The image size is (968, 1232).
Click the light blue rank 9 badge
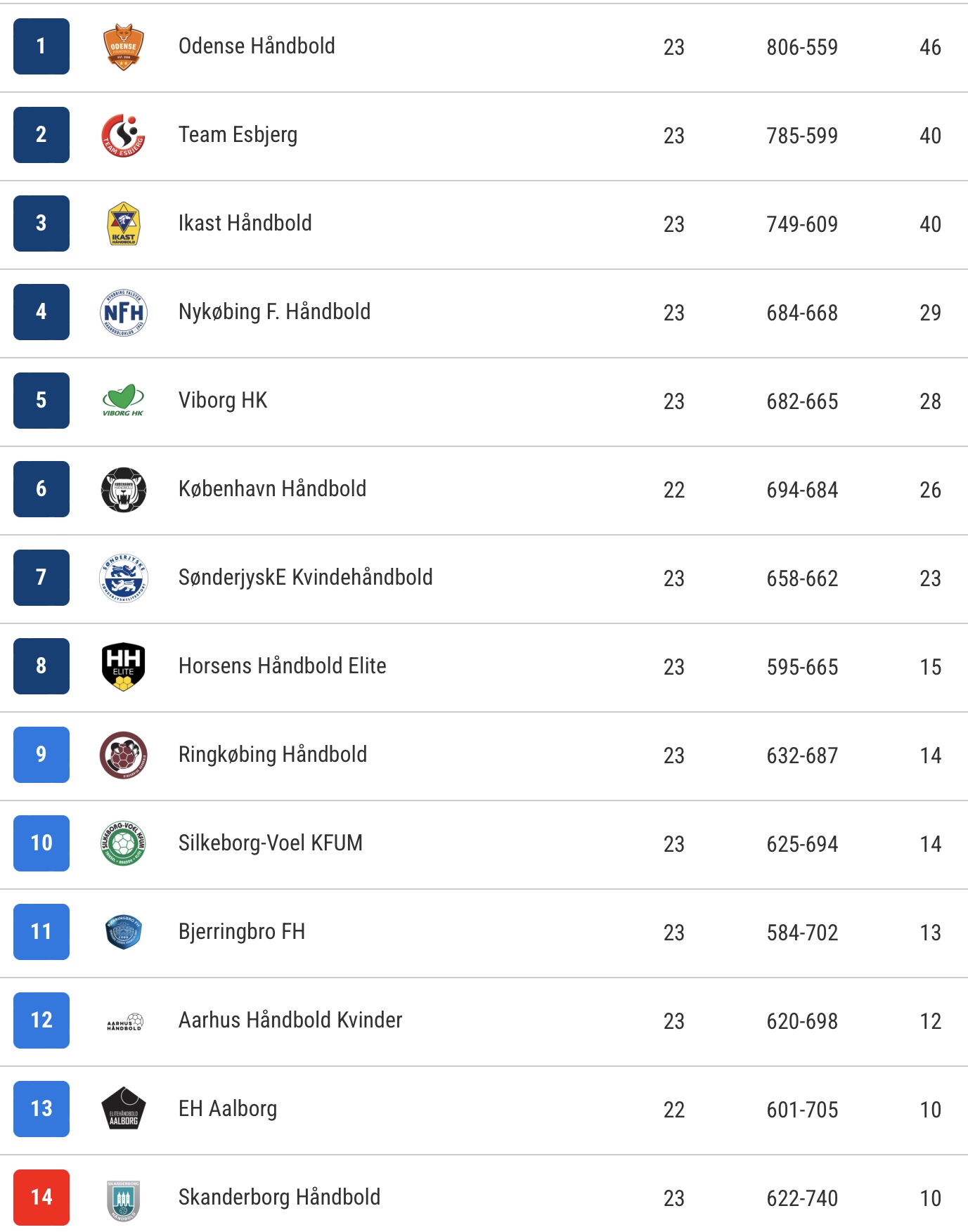coord(41,755)
